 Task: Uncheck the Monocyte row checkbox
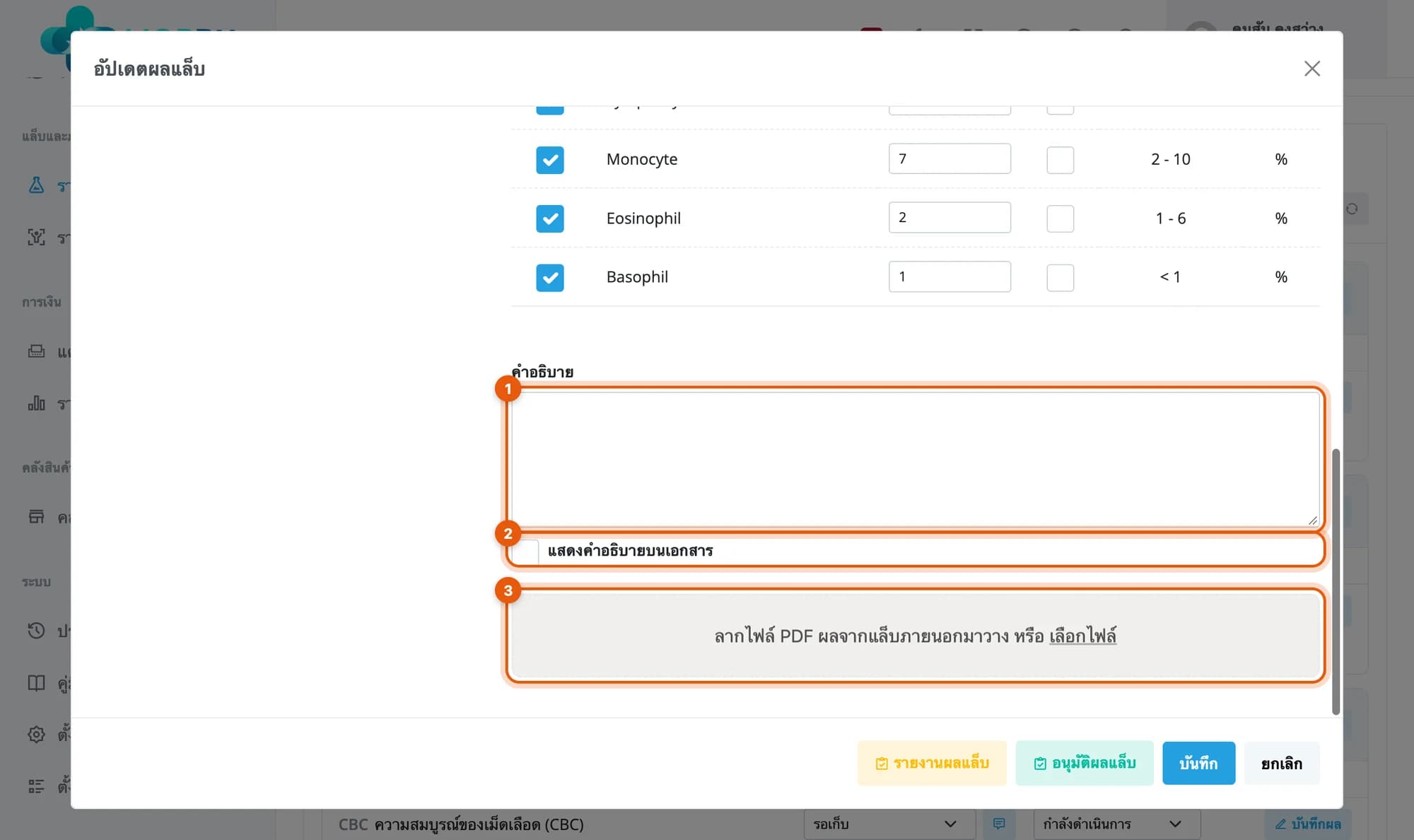[549, 160]
